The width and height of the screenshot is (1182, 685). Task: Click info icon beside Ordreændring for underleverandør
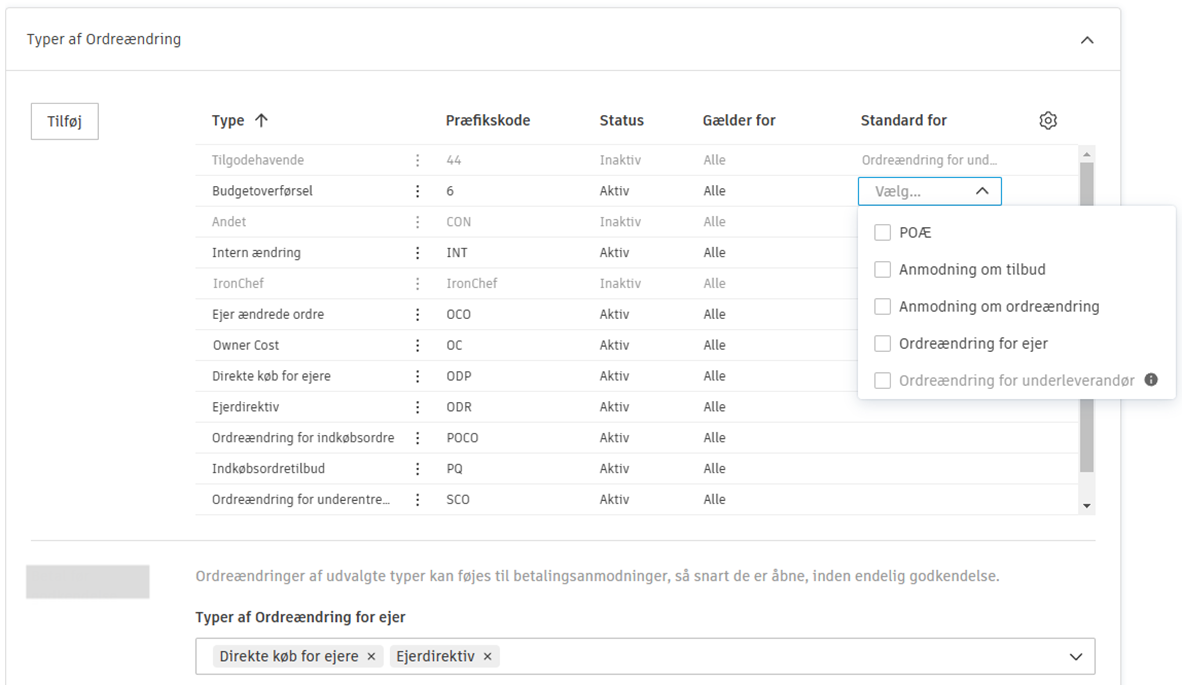click(1151, 380)
